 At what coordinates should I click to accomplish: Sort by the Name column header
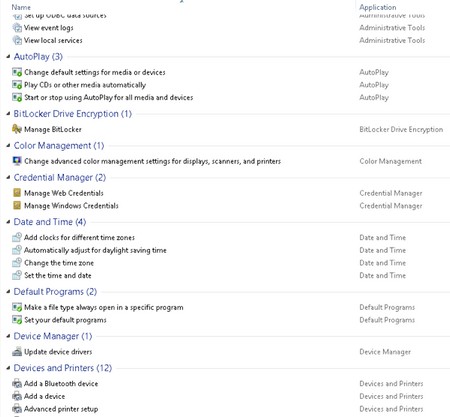coord(21,7)
